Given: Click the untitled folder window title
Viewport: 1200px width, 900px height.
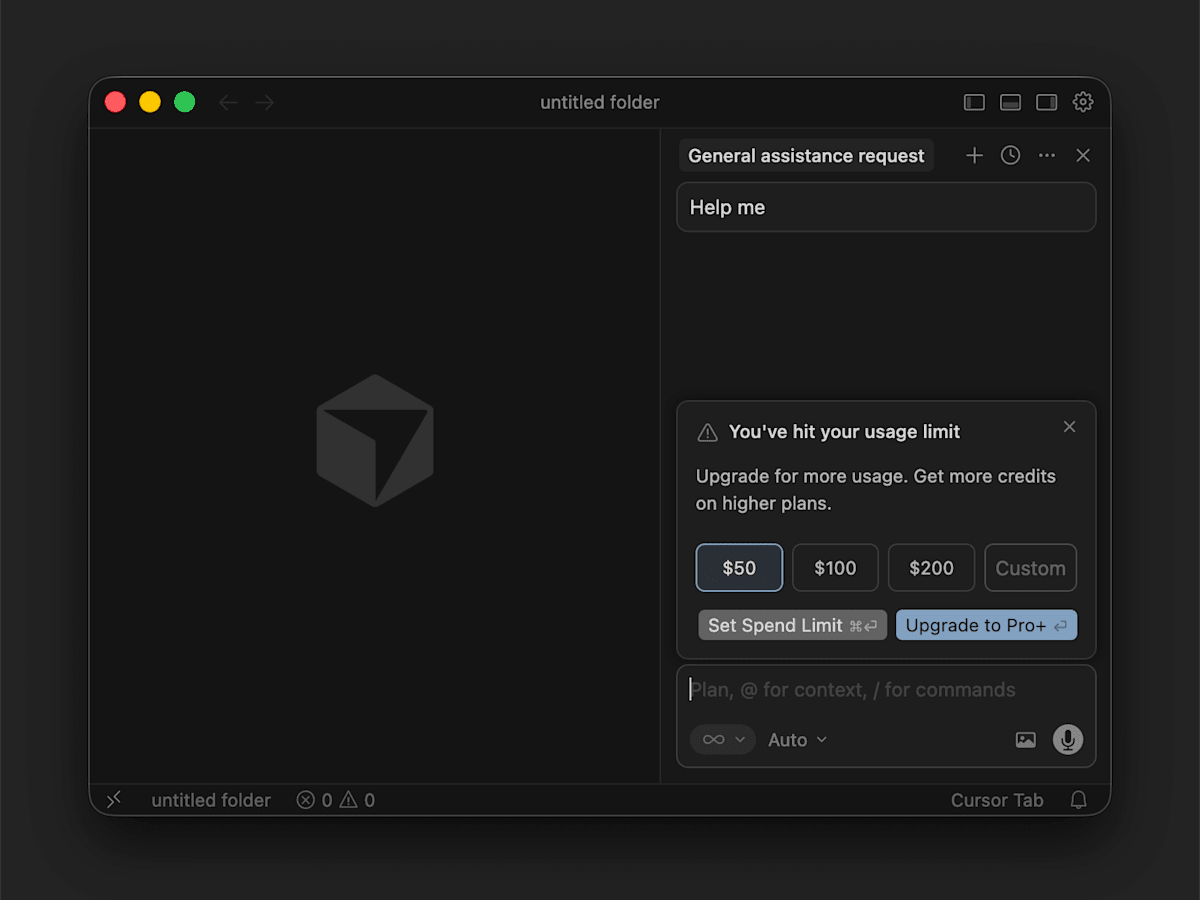Looking at the screenshot, I should click(x=600, y=102).
